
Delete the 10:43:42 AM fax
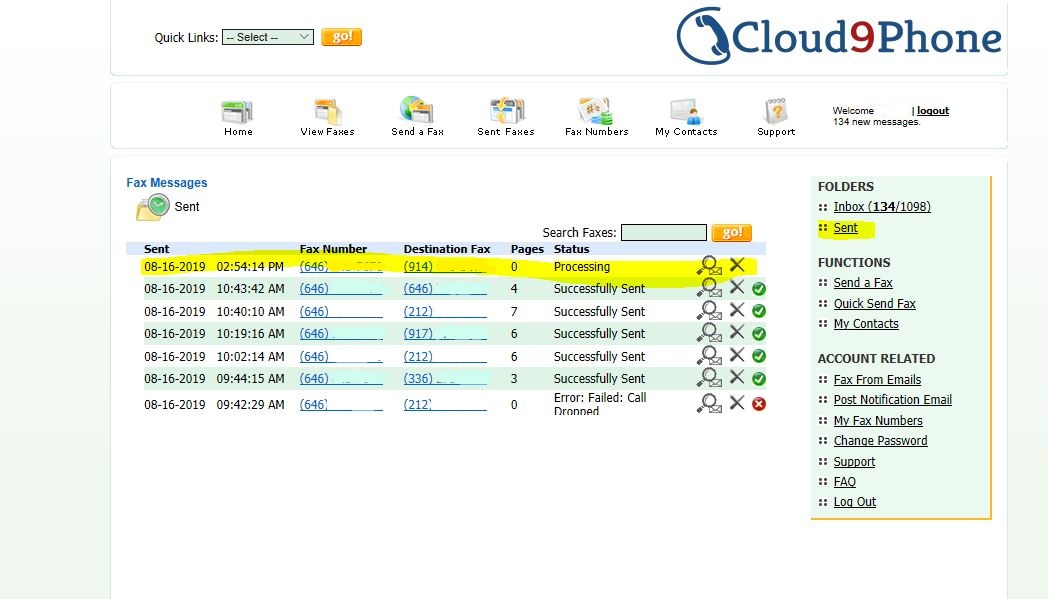pos(737,287)
